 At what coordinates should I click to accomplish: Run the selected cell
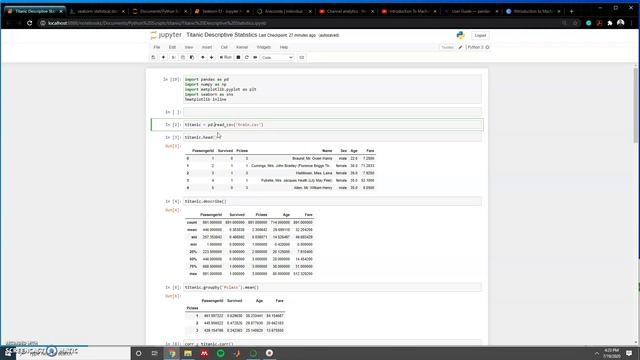[225, 58]
